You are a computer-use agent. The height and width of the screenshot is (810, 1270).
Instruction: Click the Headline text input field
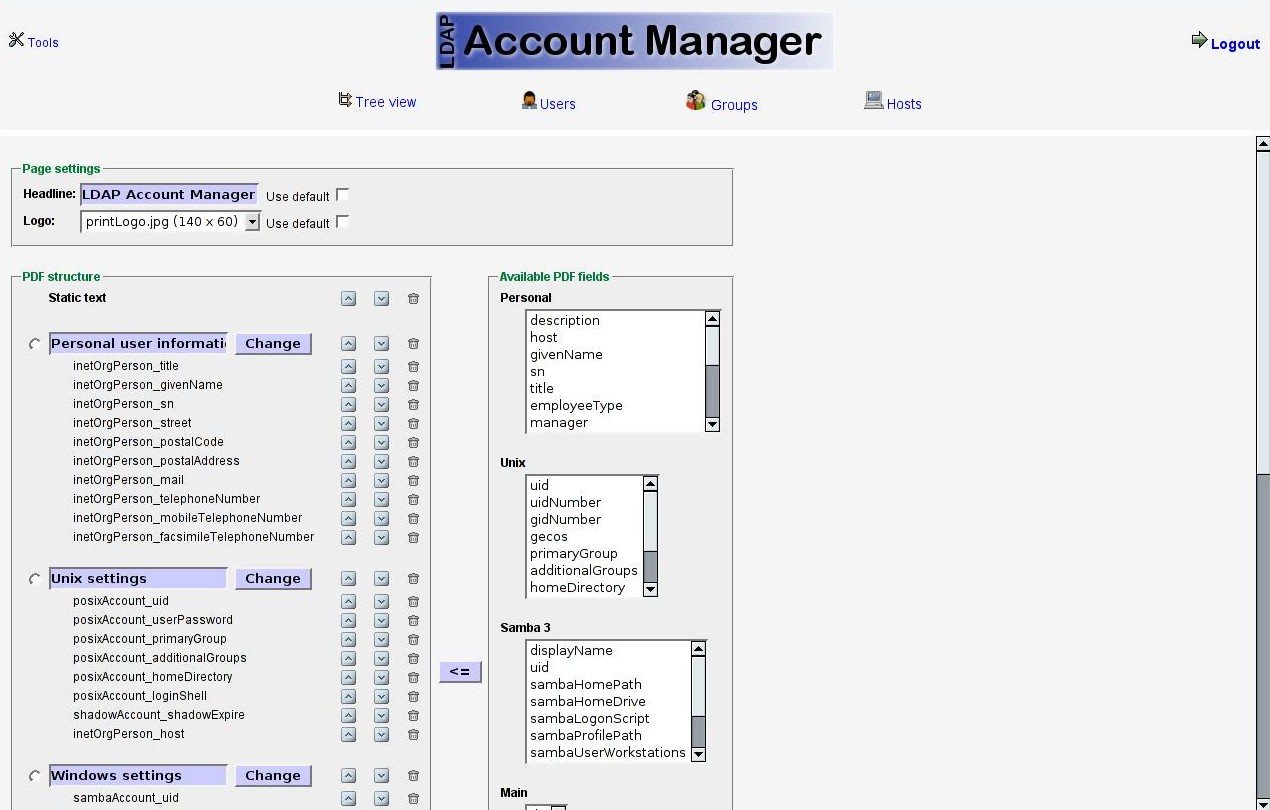168,195
